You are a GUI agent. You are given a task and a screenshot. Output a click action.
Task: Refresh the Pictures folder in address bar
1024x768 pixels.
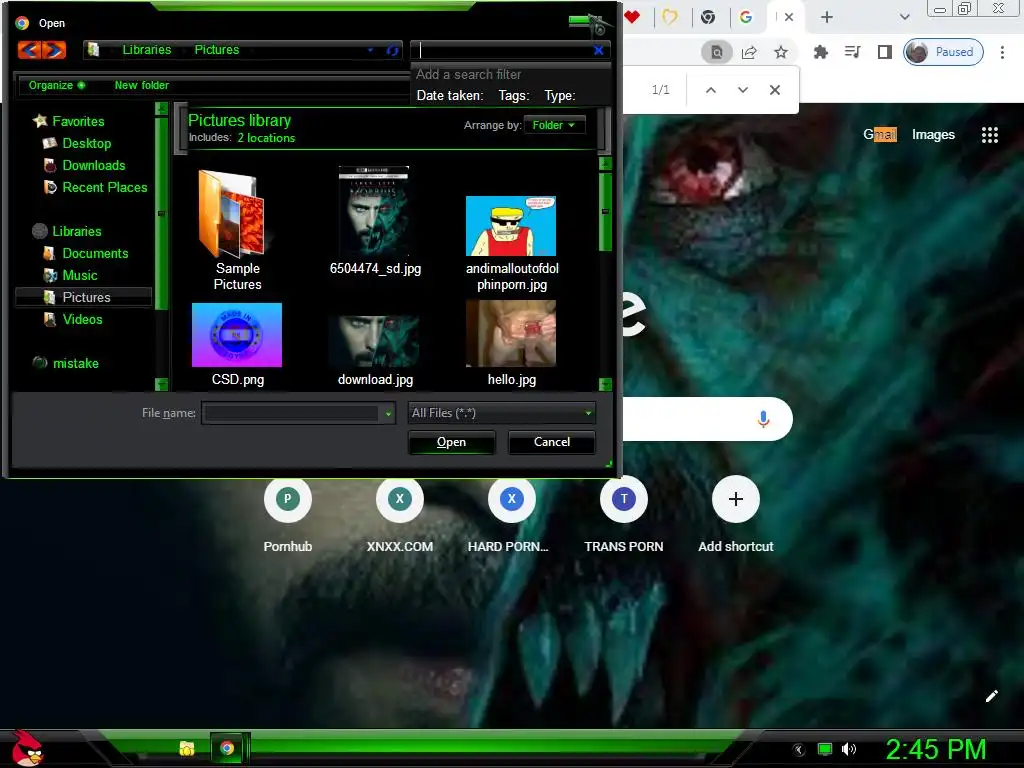392,50
